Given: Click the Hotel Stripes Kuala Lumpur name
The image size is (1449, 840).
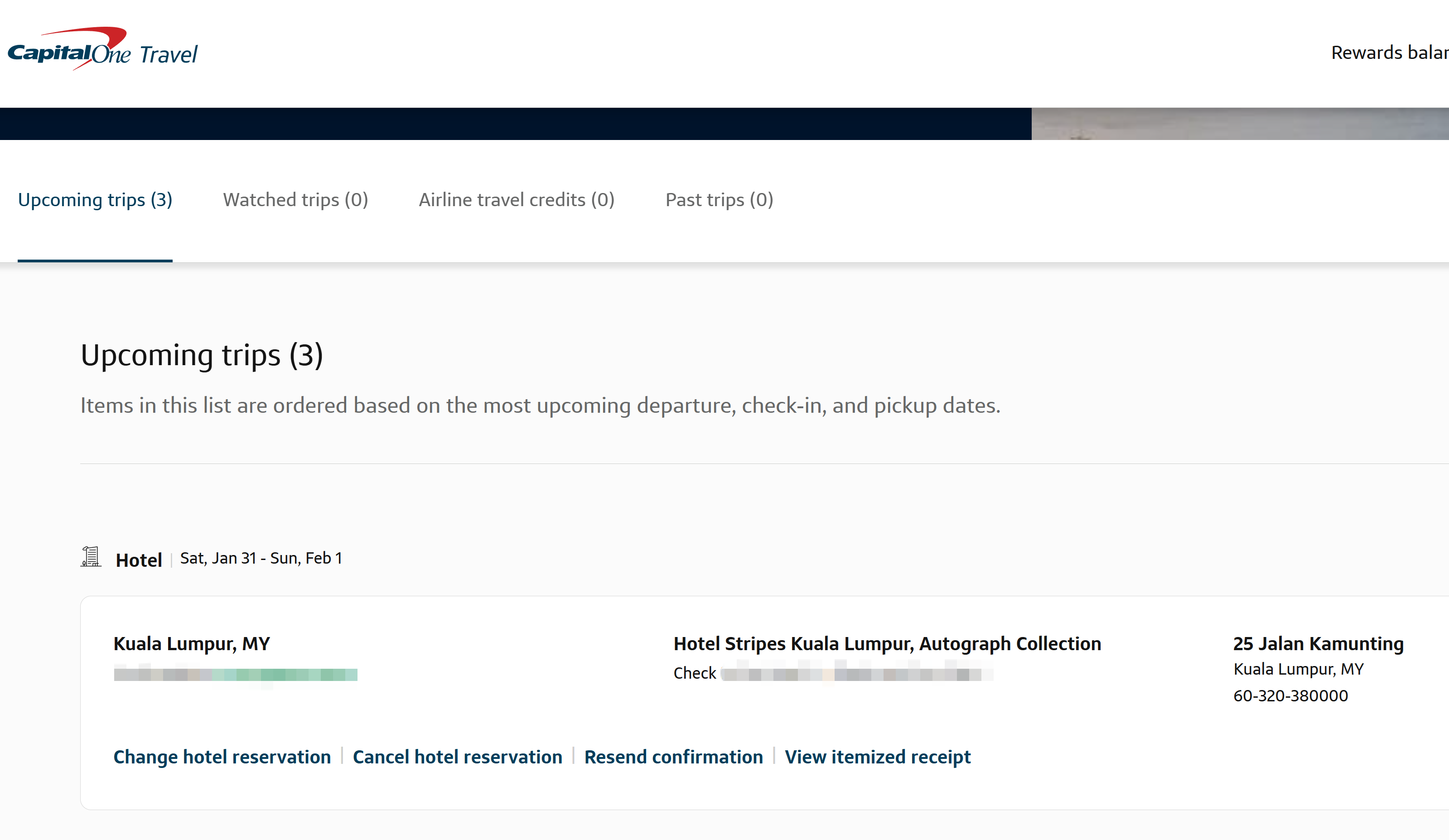Looking at the screenshot, I should 887,643.
